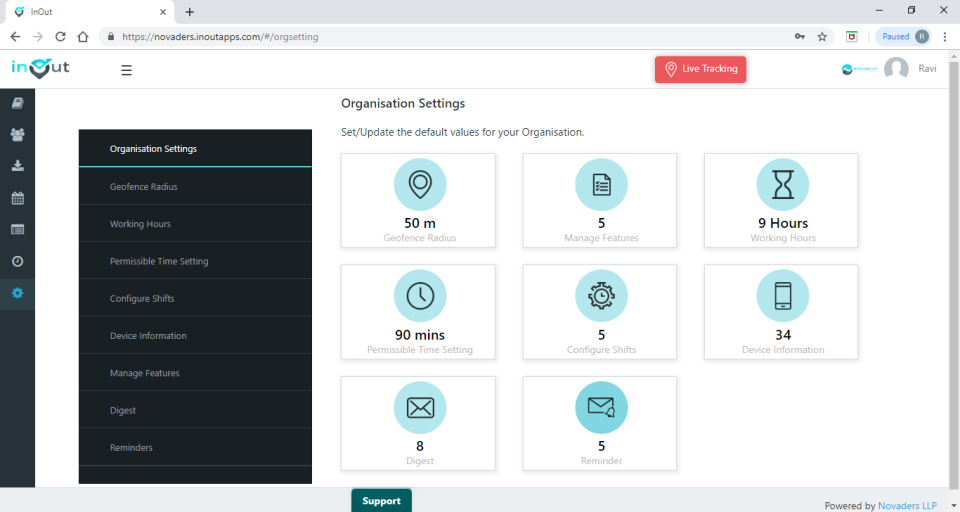
Task: Toggle the hamburger menu
Action: point(126,70)
